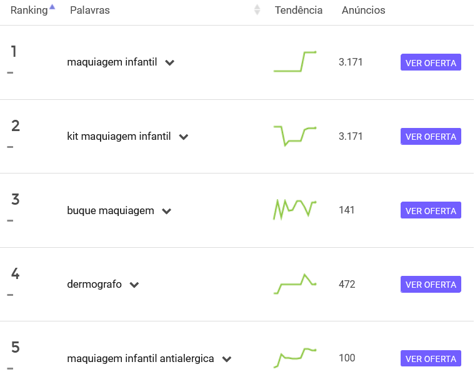Image resolution: width=475 pixels, height=387 pixels.
Task: Click VER OFERTA for buque maquiagem
Action: 431,210
